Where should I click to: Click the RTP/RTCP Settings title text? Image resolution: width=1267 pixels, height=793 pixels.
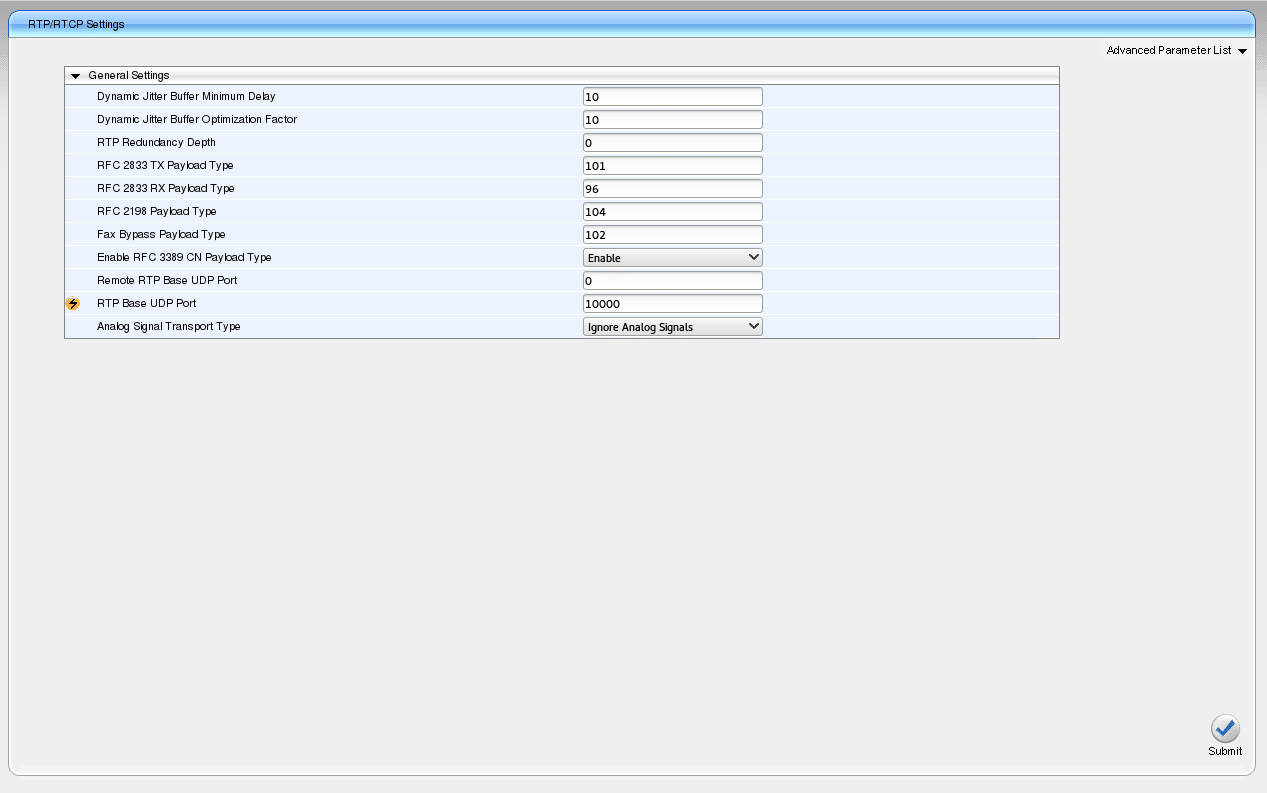point(76,24)
